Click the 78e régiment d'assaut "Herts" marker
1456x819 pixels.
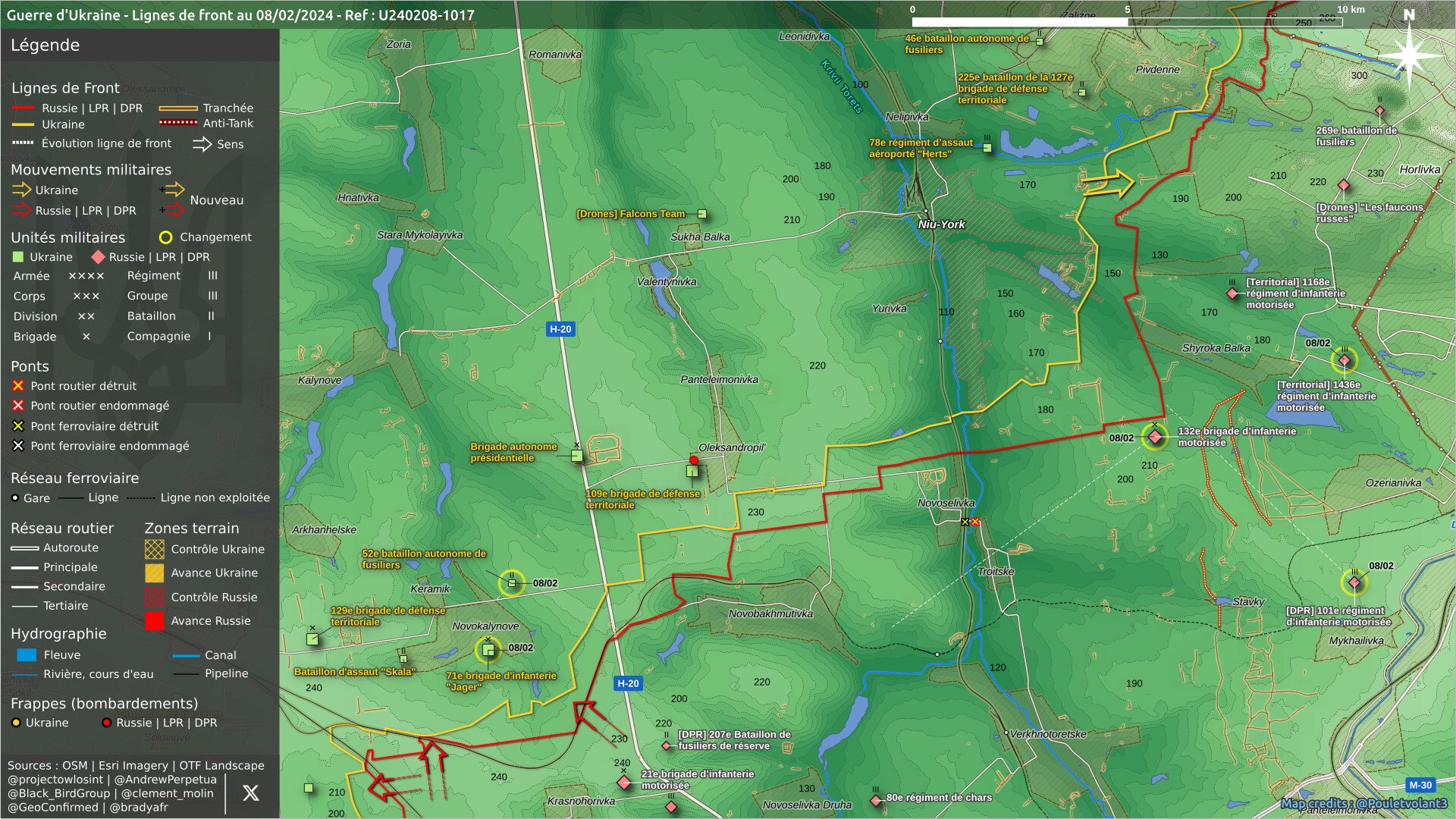coord(987,148)
